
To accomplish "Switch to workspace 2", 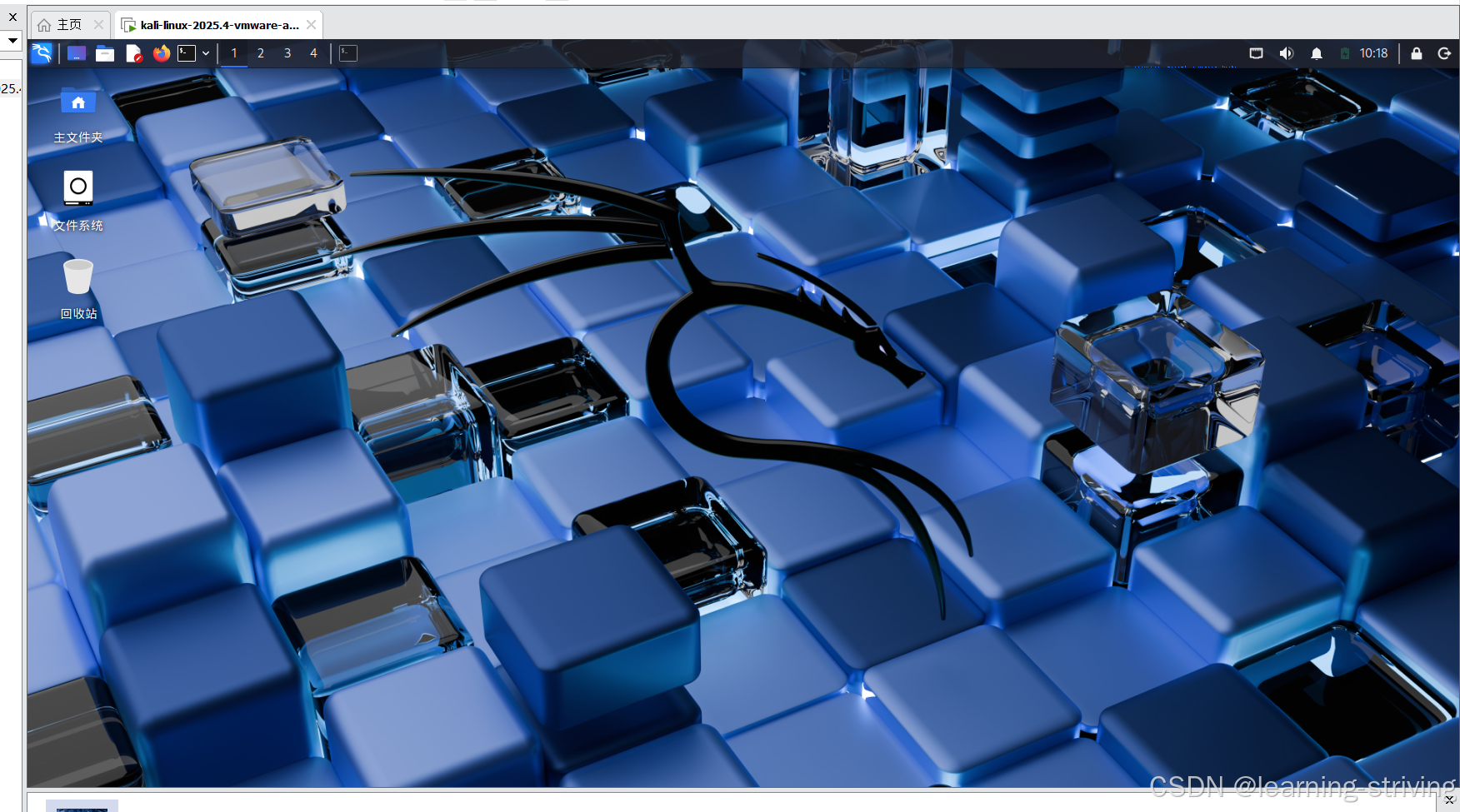I will (x=261, y=53).
